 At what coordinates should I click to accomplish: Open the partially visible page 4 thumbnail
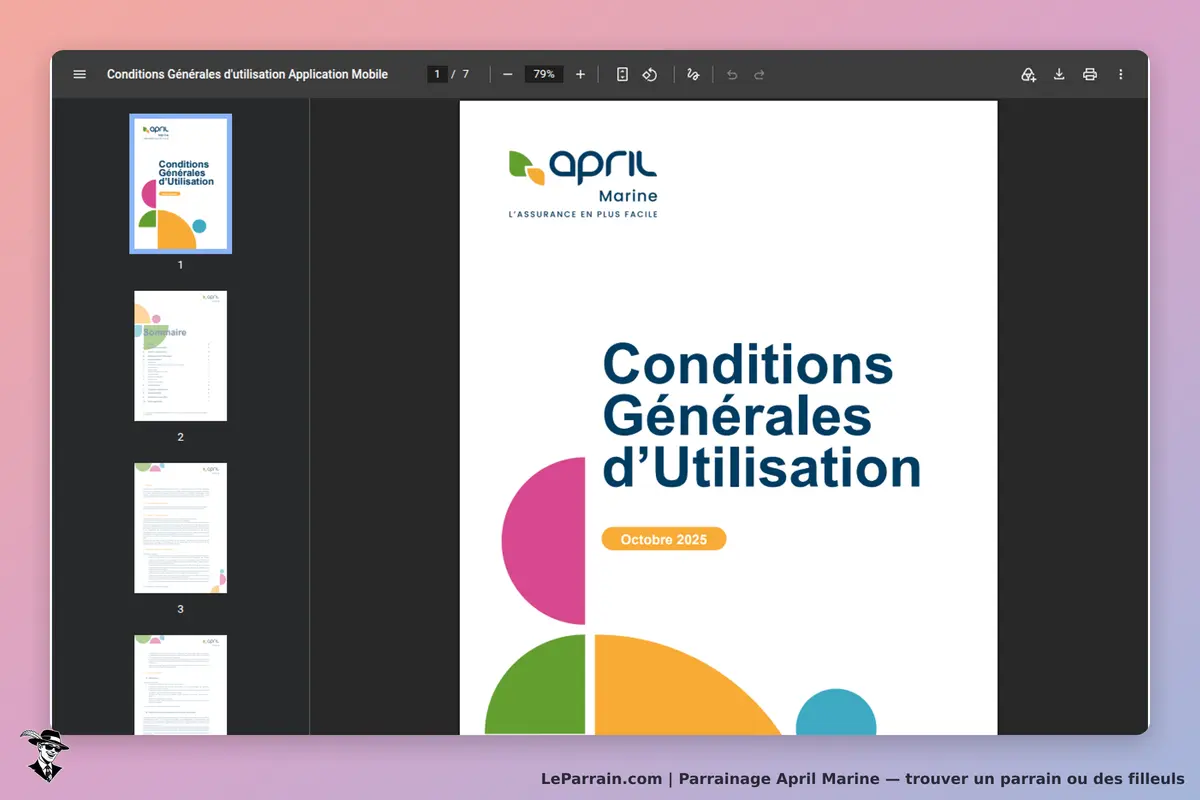[x=181, y=685]
